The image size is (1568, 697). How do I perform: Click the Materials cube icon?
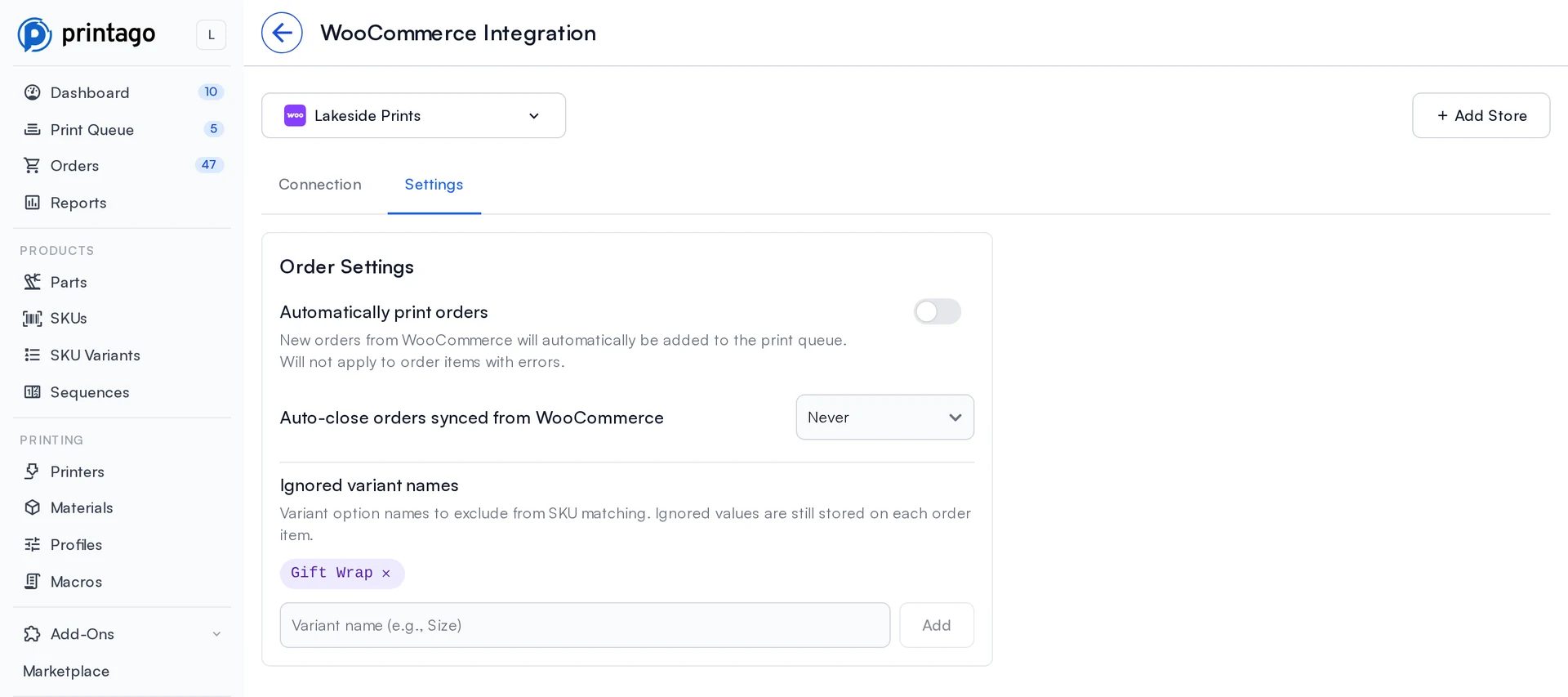click(x=33, y=507)
